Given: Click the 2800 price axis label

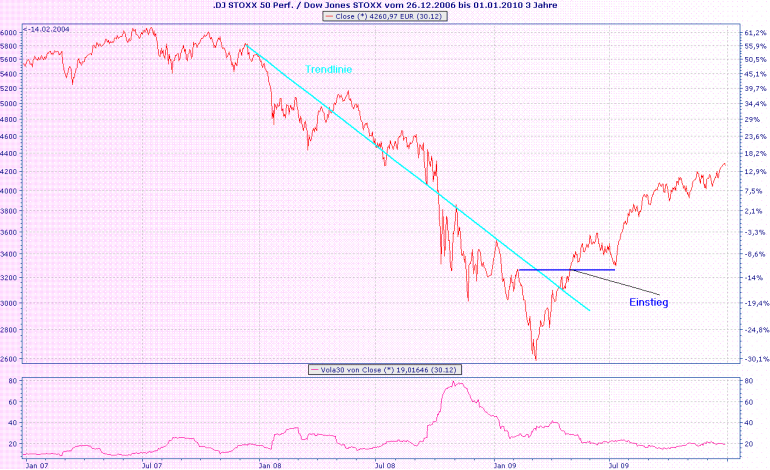Looking at the screenshot, I should (x=8, y=330).
